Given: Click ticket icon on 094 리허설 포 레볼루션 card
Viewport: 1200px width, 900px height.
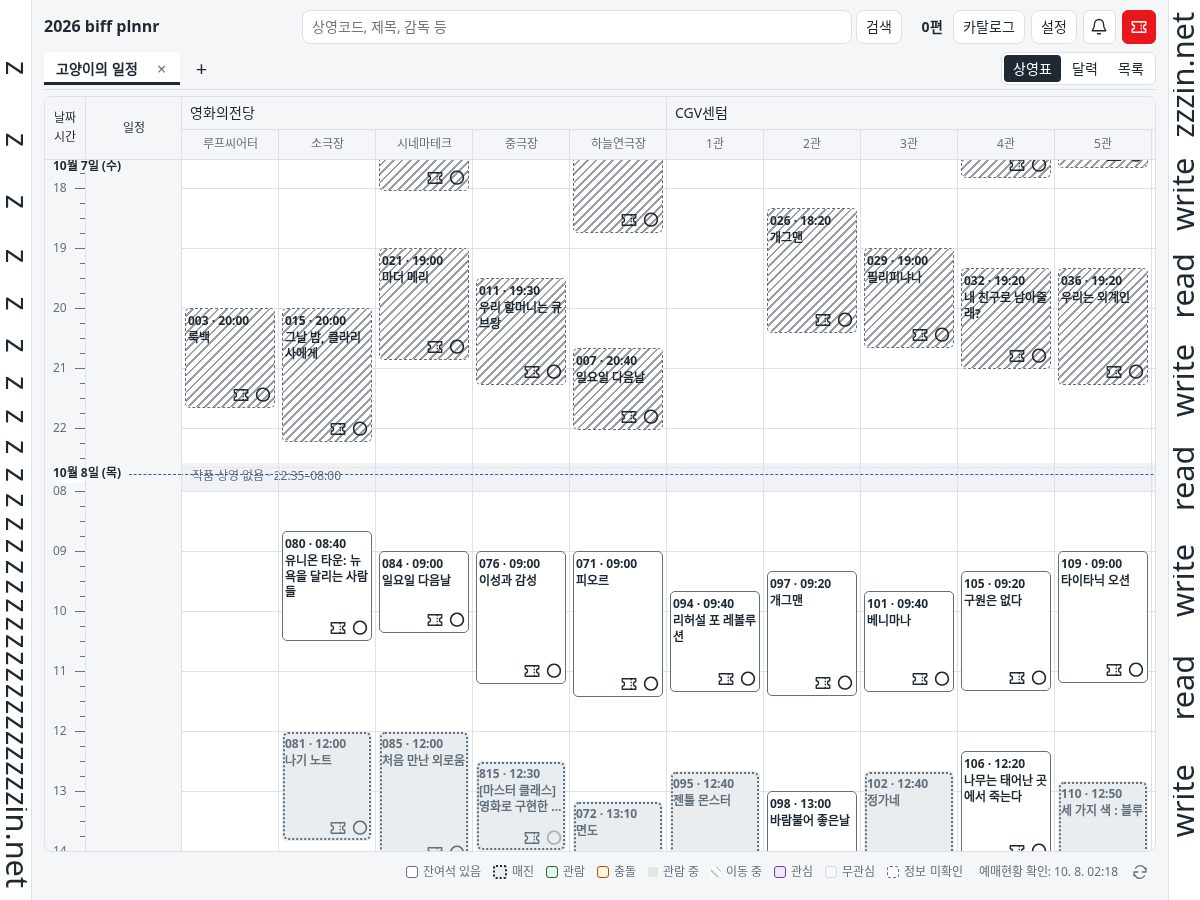Looking at the screenshot, I should click(726, 679).
